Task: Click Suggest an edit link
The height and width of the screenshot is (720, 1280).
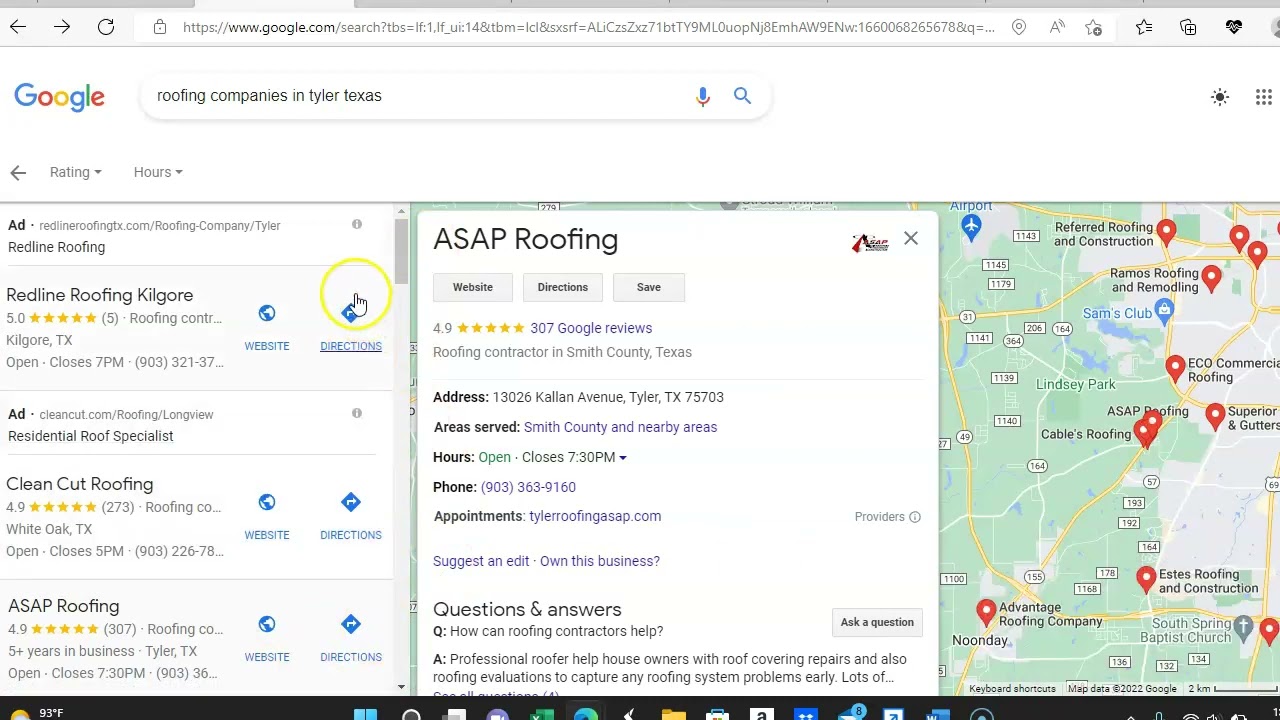Action: click(481, 561)
